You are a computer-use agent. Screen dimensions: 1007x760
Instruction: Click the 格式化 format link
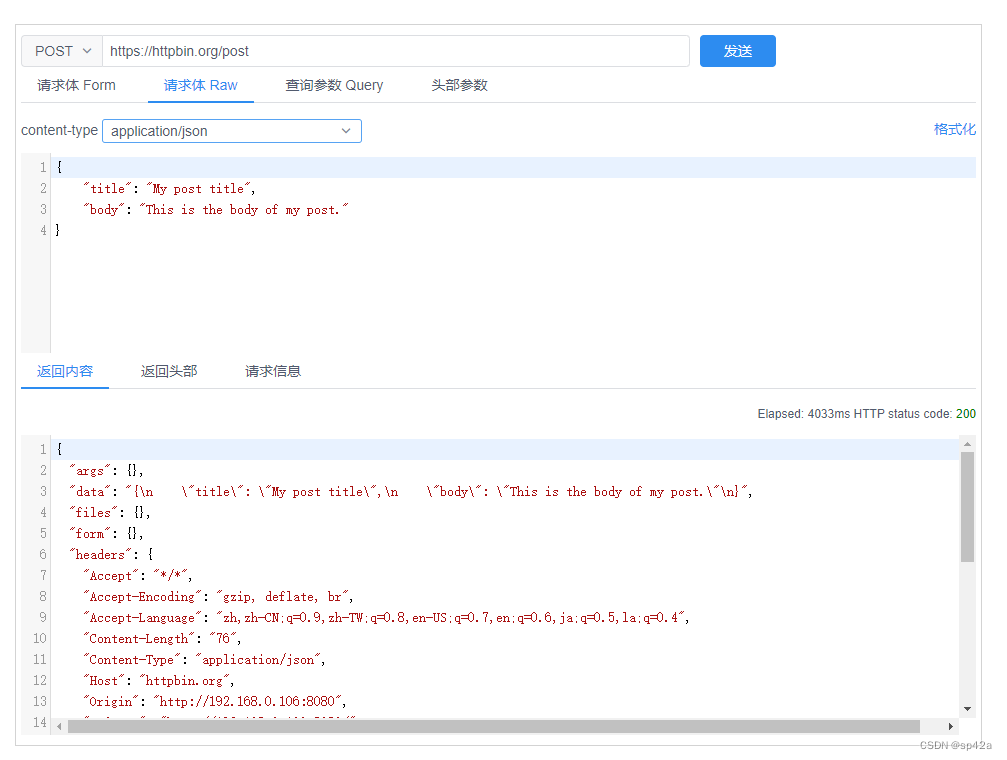954,130
